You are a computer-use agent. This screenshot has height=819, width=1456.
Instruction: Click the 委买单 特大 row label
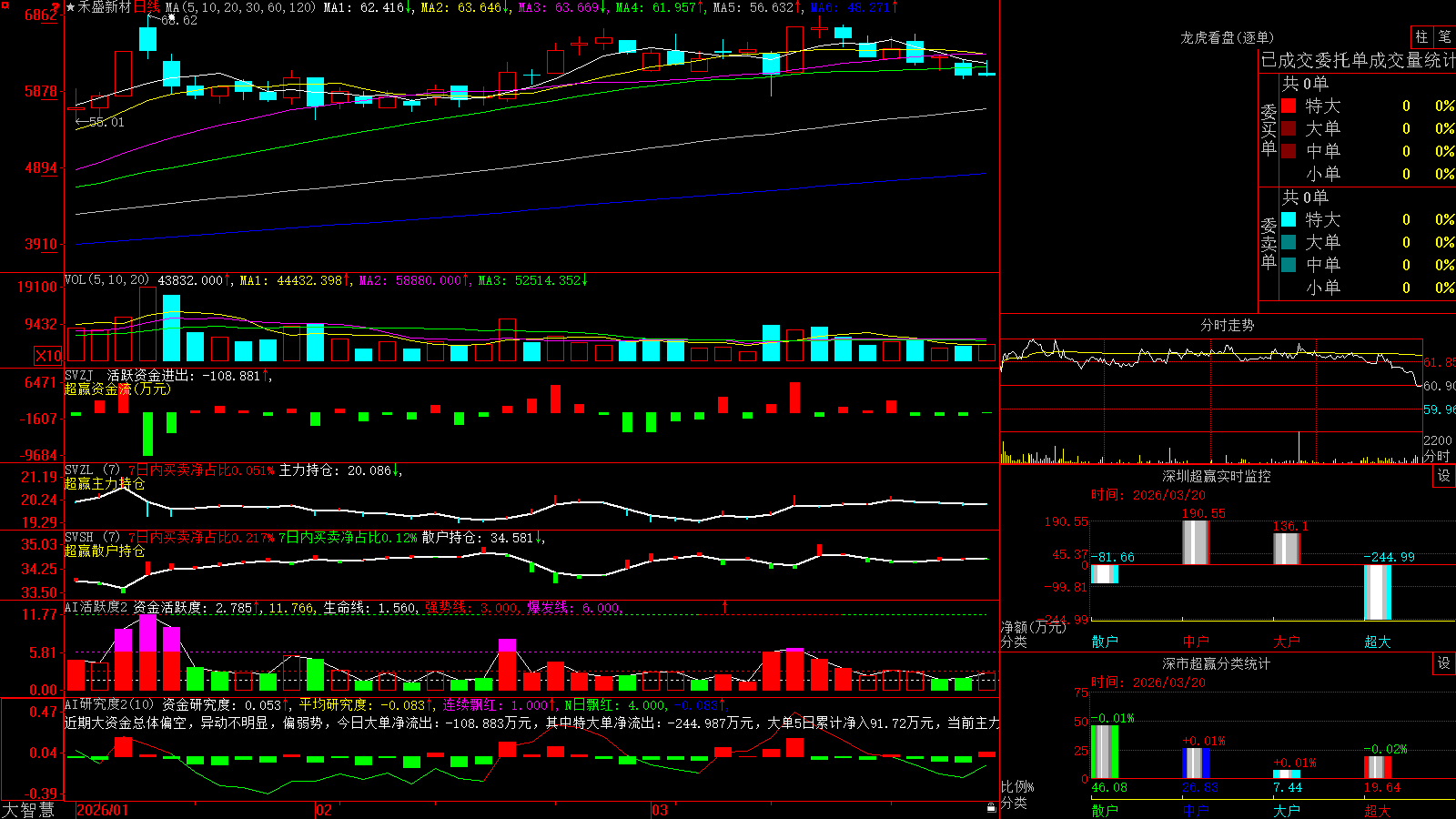pos(1323,106)
